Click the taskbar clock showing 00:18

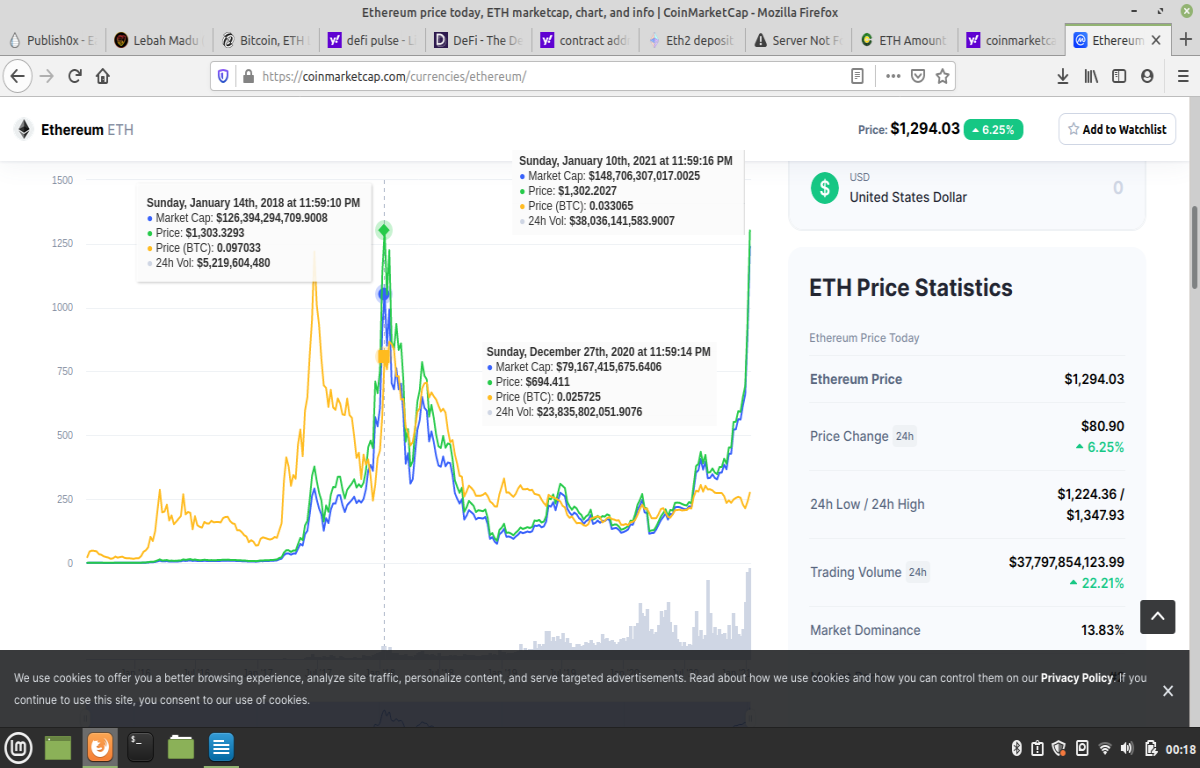(x=1179, y=749)
